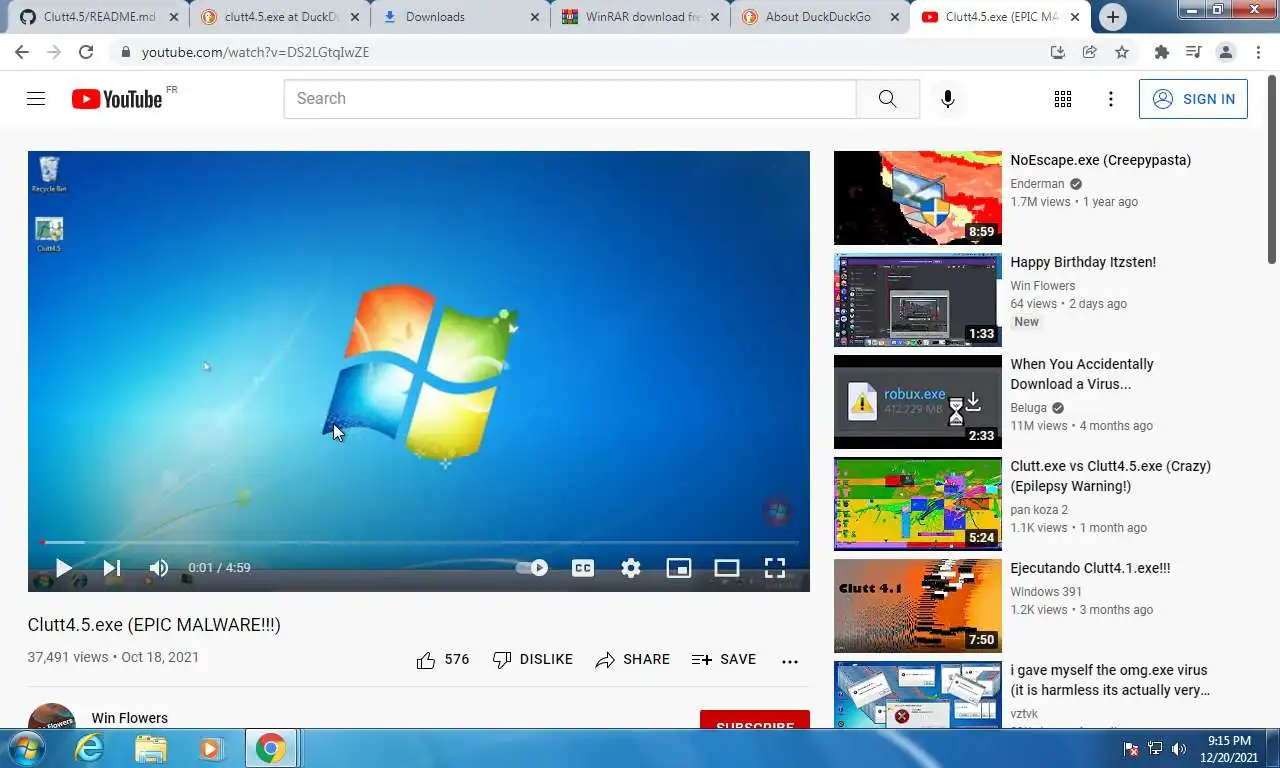Screen dimensions: 1280x768
Task: Skip to the next video
Action: tap(112, 568)
